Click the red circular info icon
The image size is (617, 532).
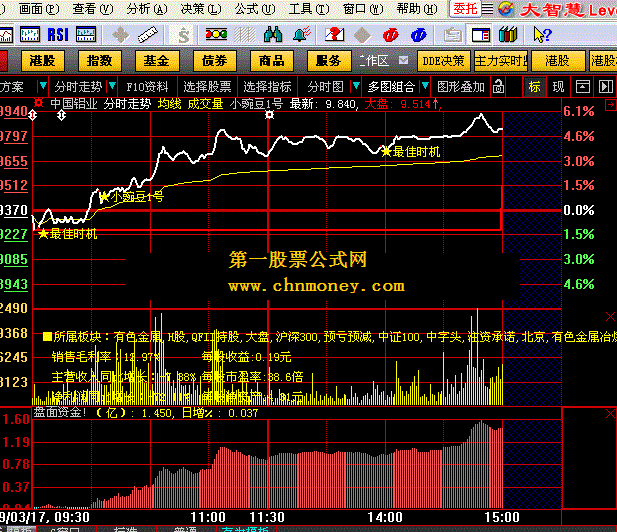pos(390,35)
